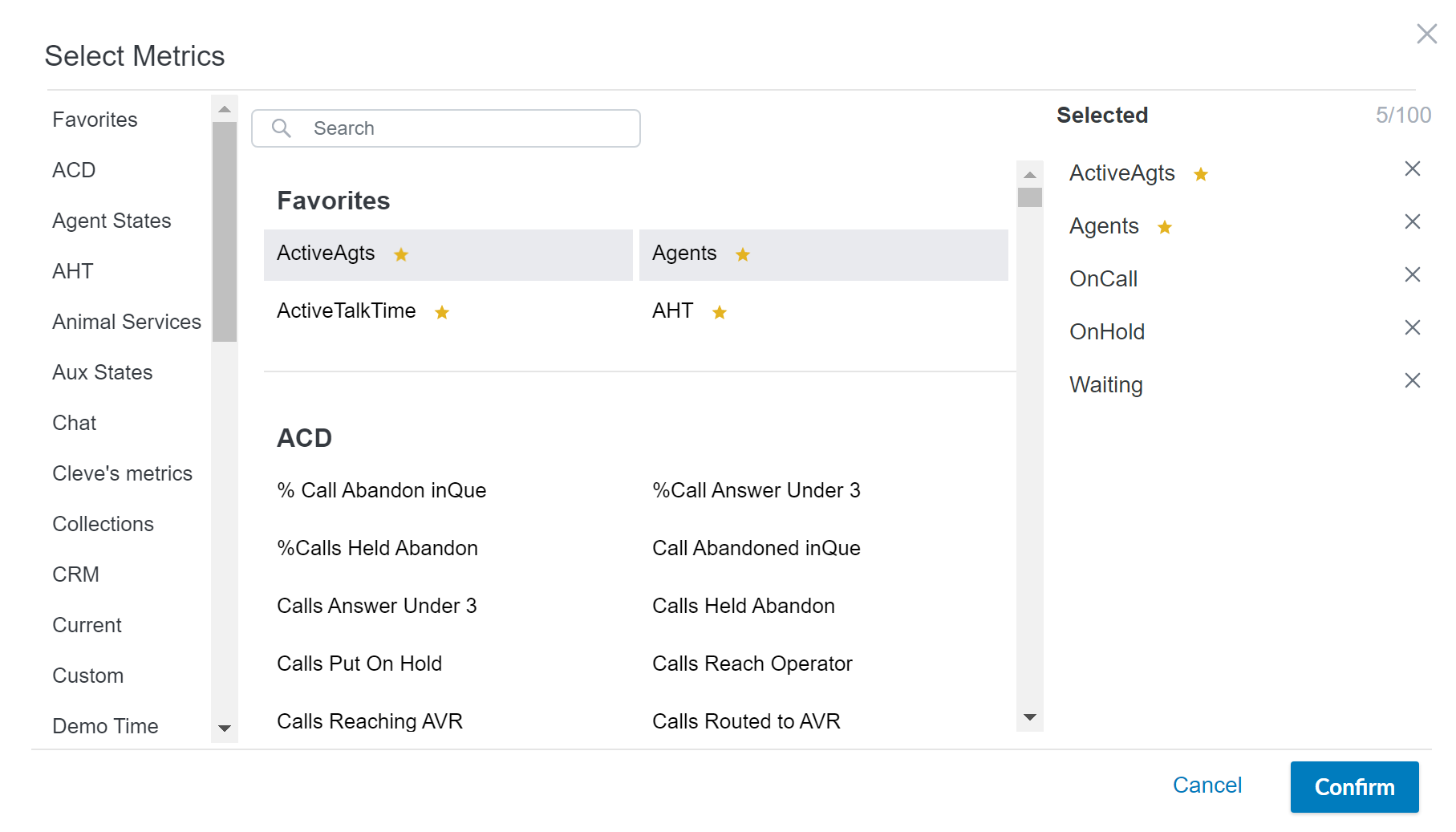Open the CRM category
This screenshot has width=1456, height=832.
click(x=76, y=574)
